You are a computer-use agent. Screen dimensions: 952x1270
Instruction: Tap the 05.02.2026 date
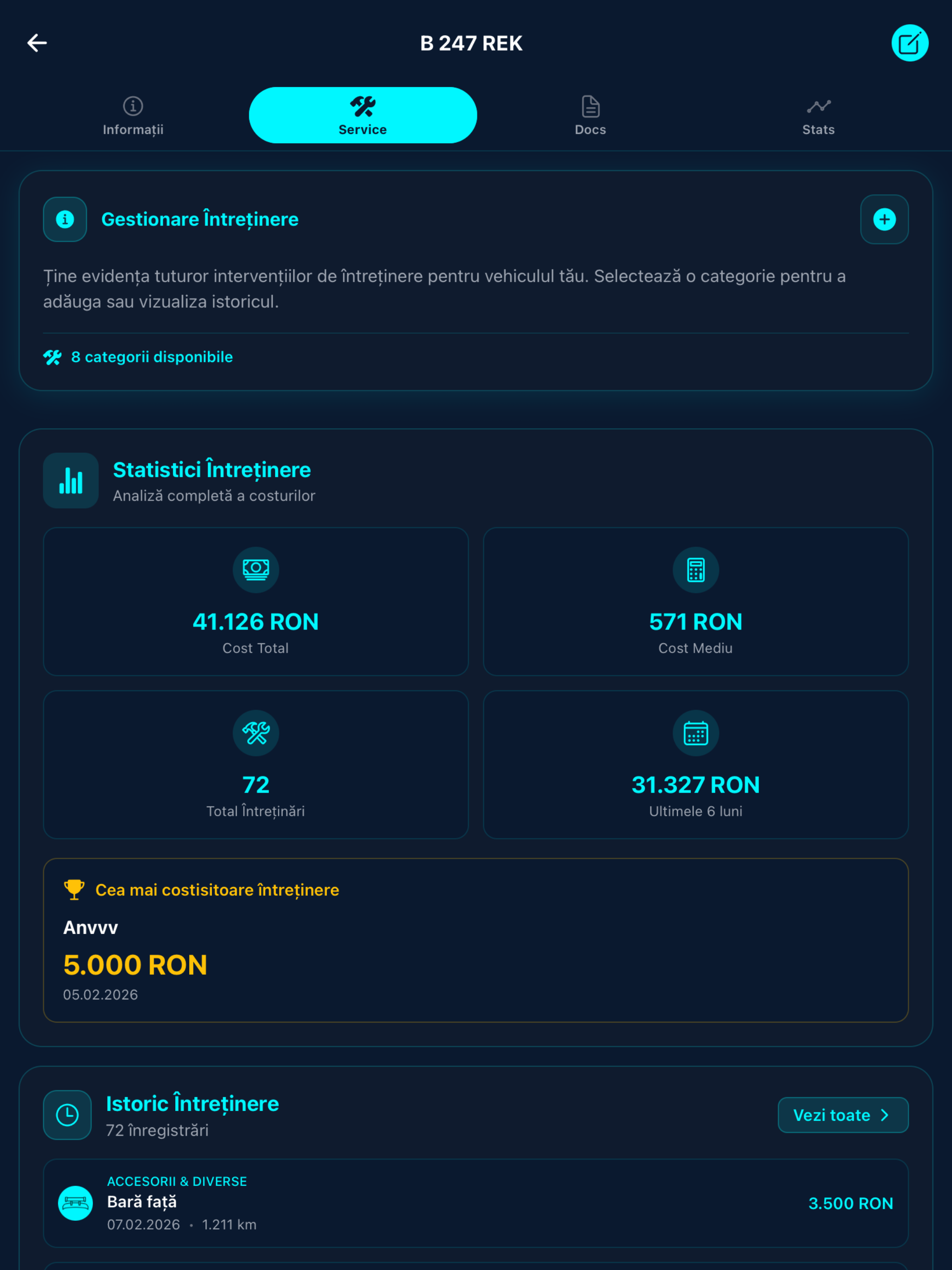pos(100,994)
